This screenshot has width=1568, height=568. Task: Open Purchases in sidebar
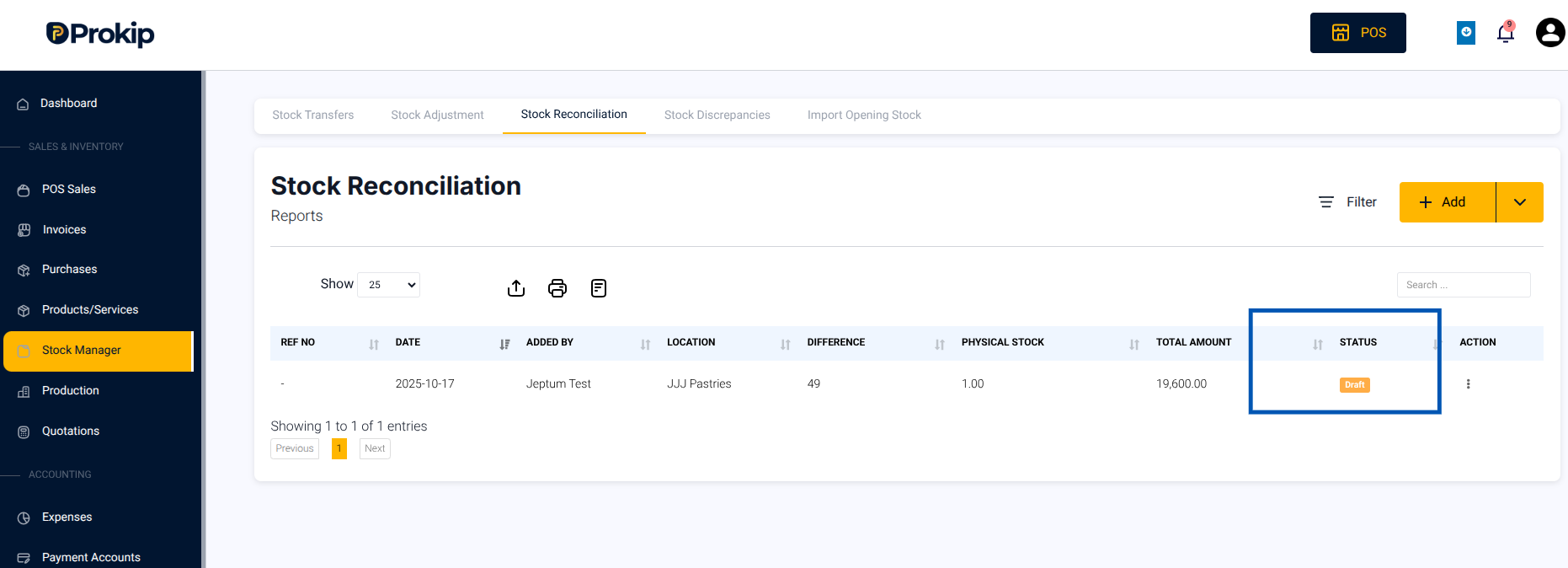pyautogui.click(x=69, y=269)
